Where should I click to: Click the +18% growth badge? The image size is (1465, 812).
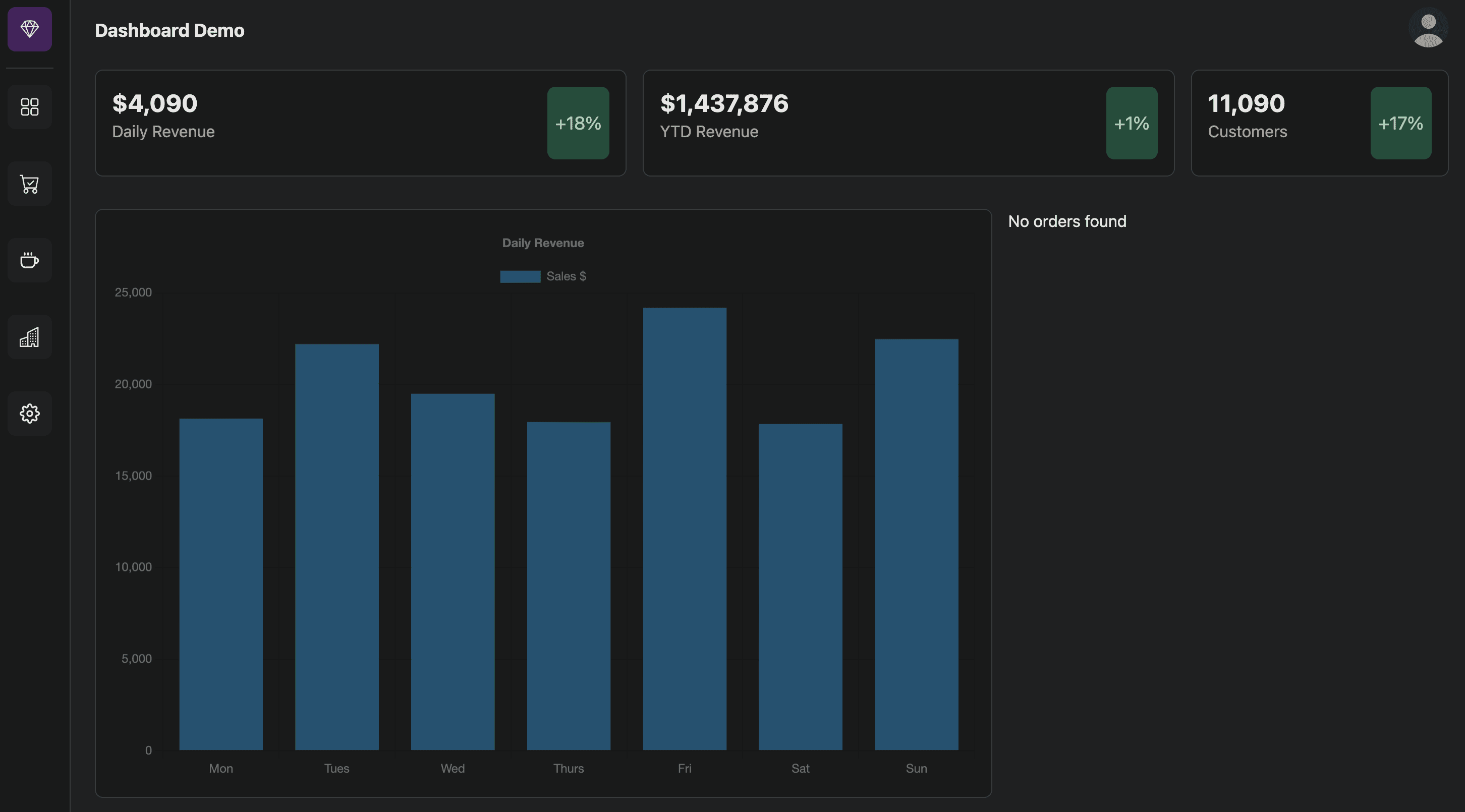point(578,123)
